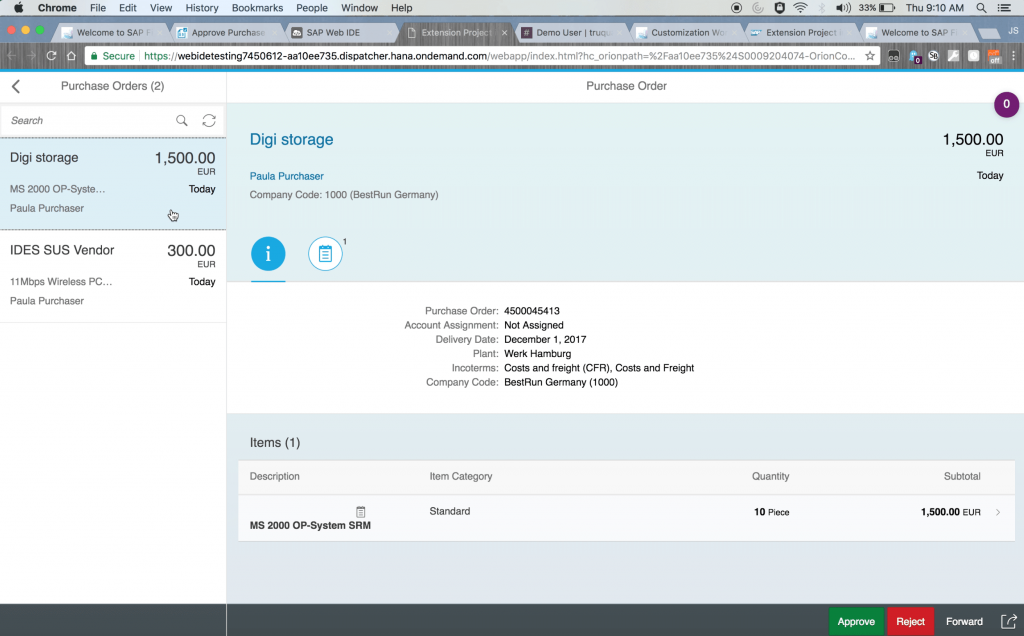The height and width of the screenshot is (636, 1024).
Task: Click the Werk Hamburg plant value
Action: [x=537, y=354]
